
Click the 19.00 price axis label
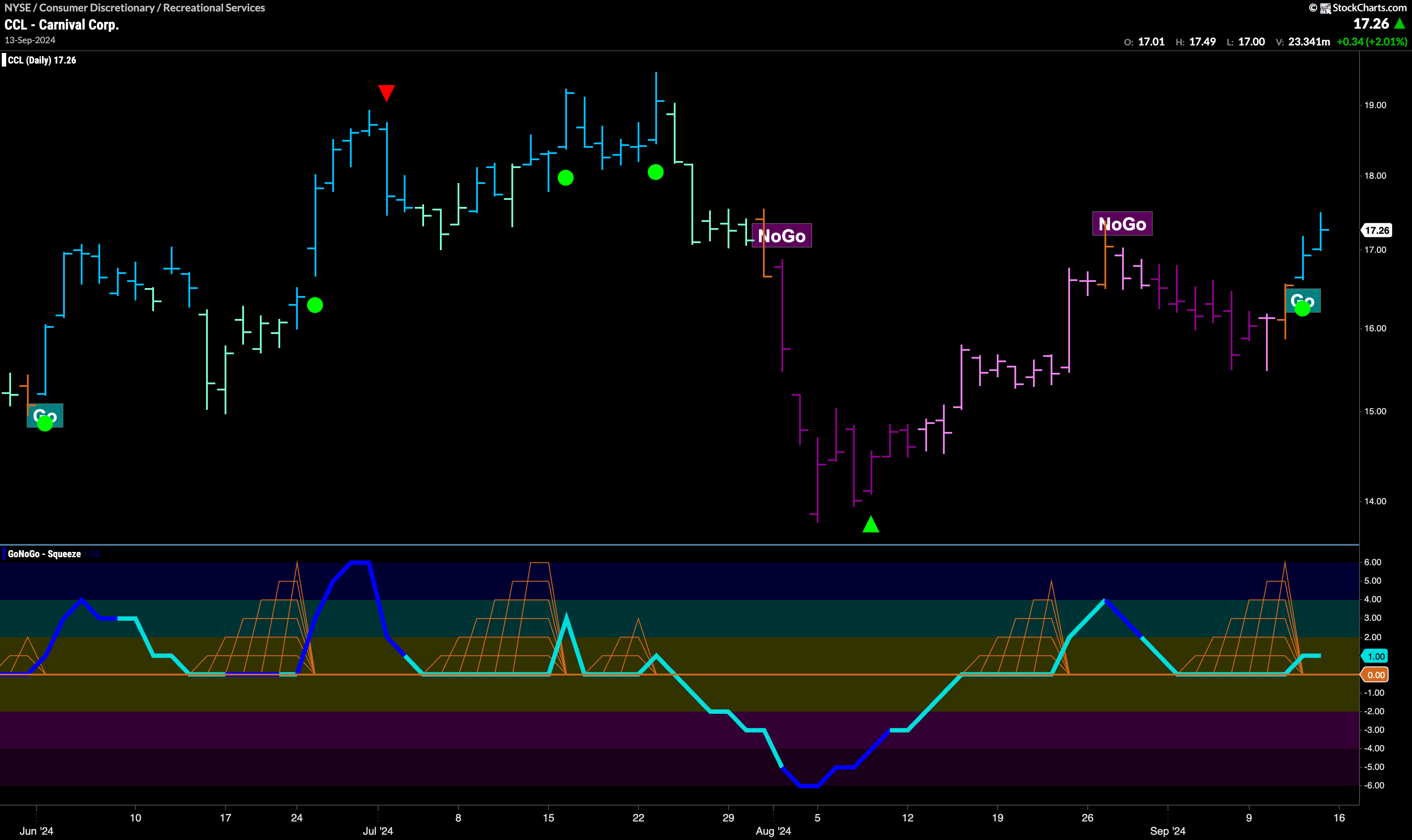click(x=1375, y=105)
